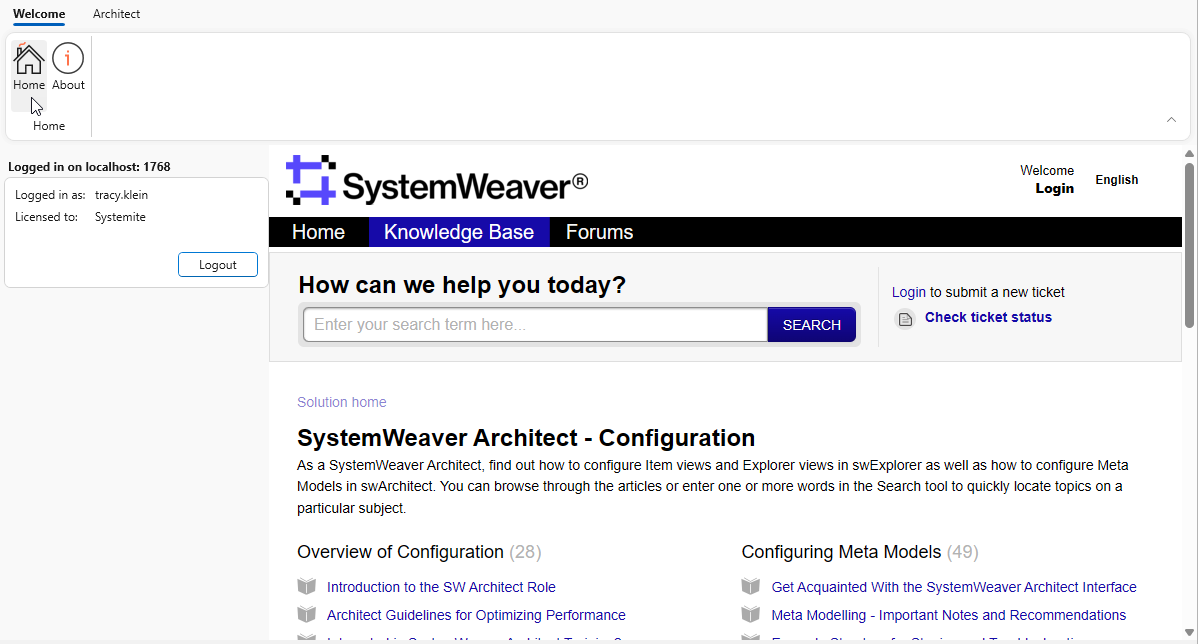
Task: Open the About info icon
Action: pos(68,67)
